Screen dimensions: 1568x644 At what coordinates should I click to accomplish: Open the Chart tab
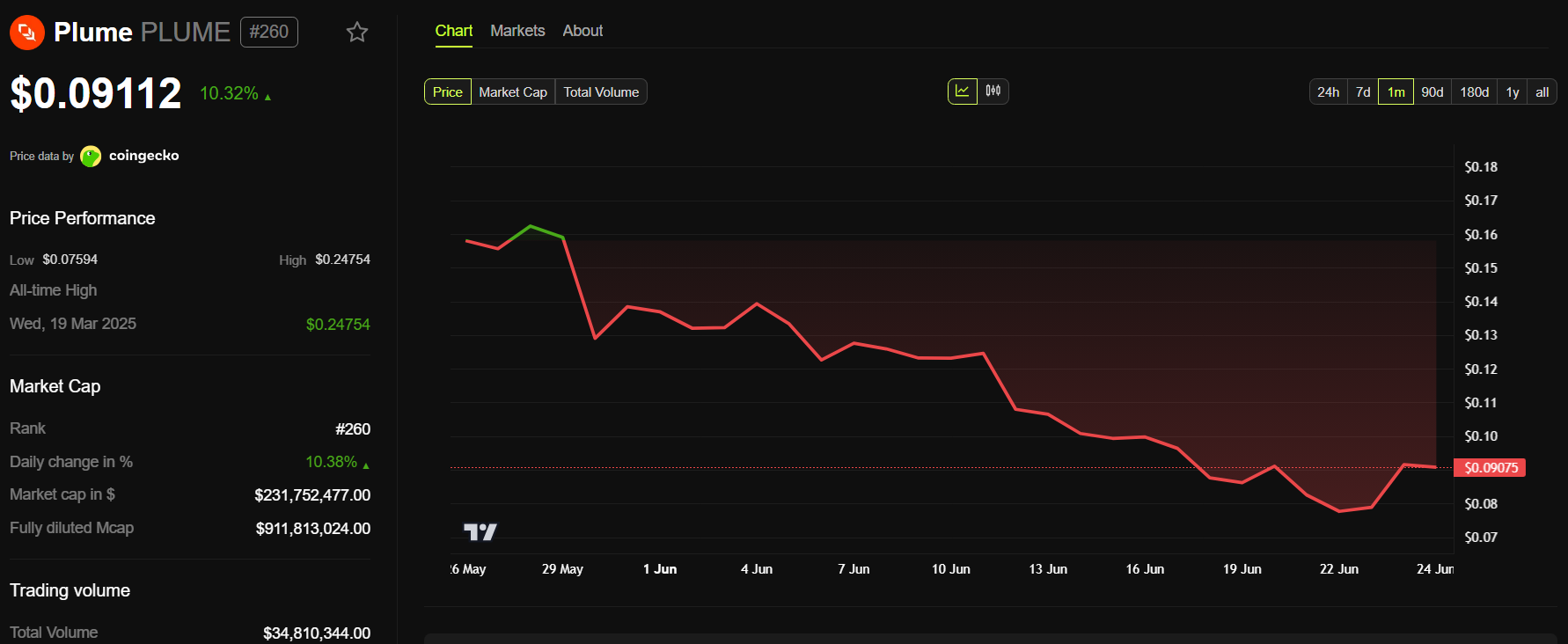(x=454, y=31)
